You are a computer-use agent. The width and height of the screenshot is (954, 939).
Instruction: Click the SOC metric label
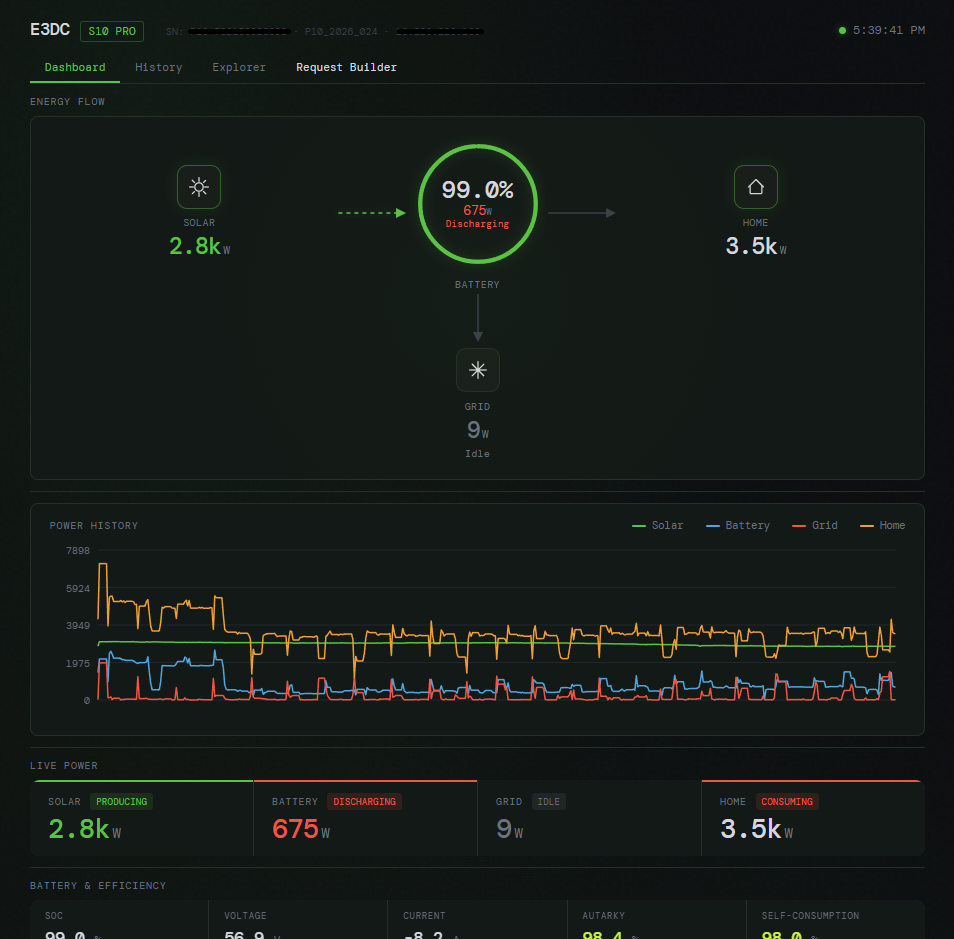coord(54,916)
